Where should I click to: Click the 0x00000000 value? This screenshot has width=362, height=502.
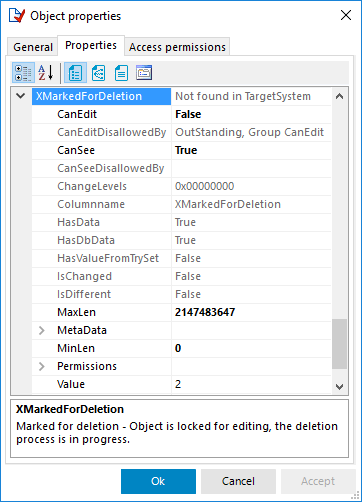[x=204, y=186]
